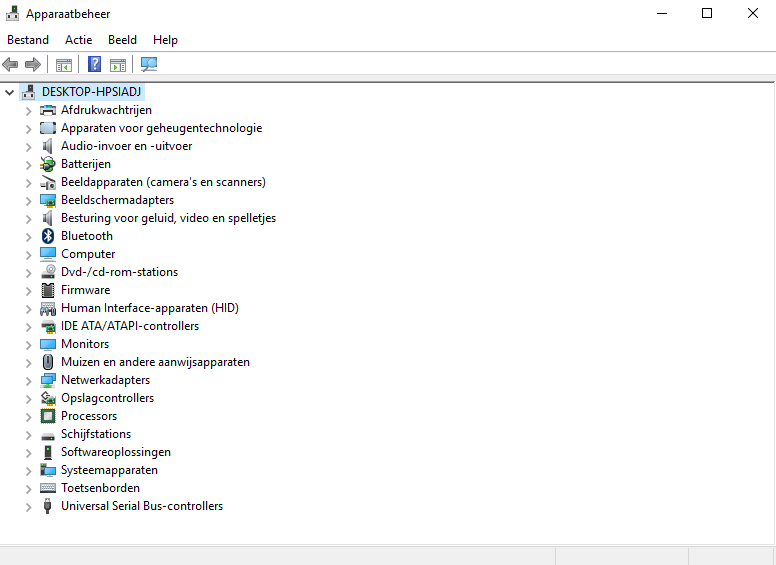
Task: Click the Audio-invoer en -uitvoer speaker icon
Action: coord(48,146)
